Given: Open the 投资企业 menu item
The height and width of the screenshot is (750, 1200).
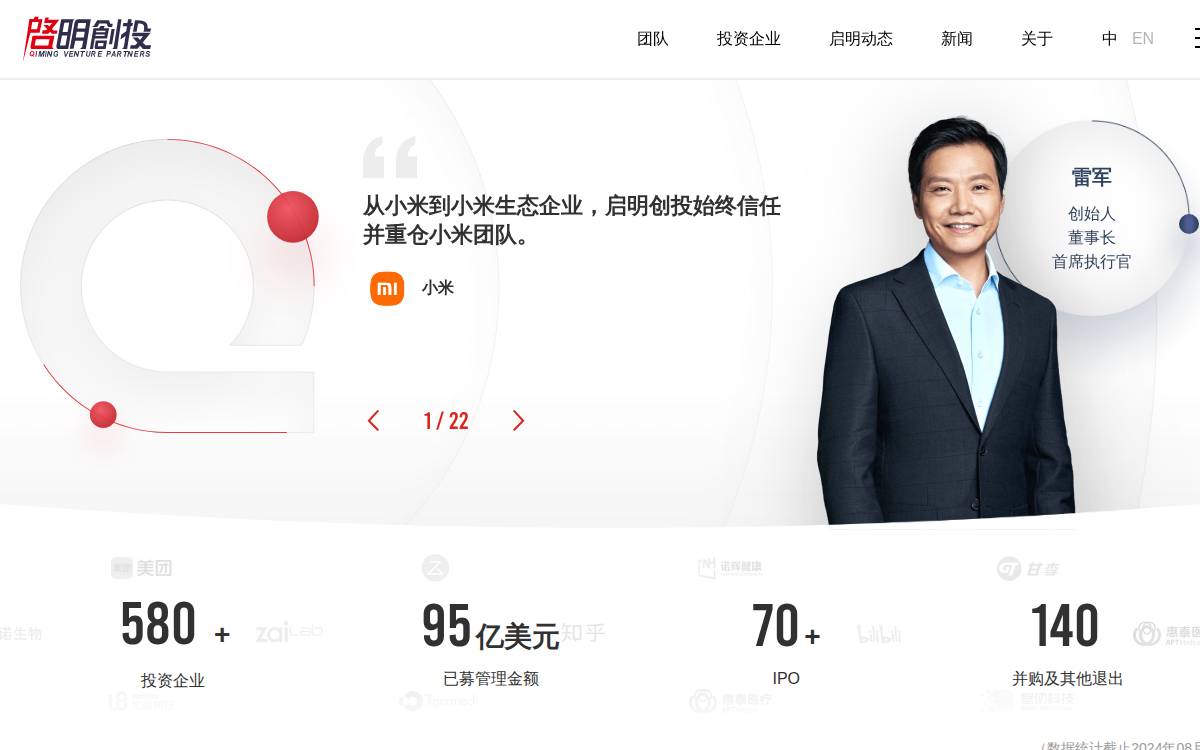Looking at the screenshot, I should pyautogui.click(x=749, y=39).
